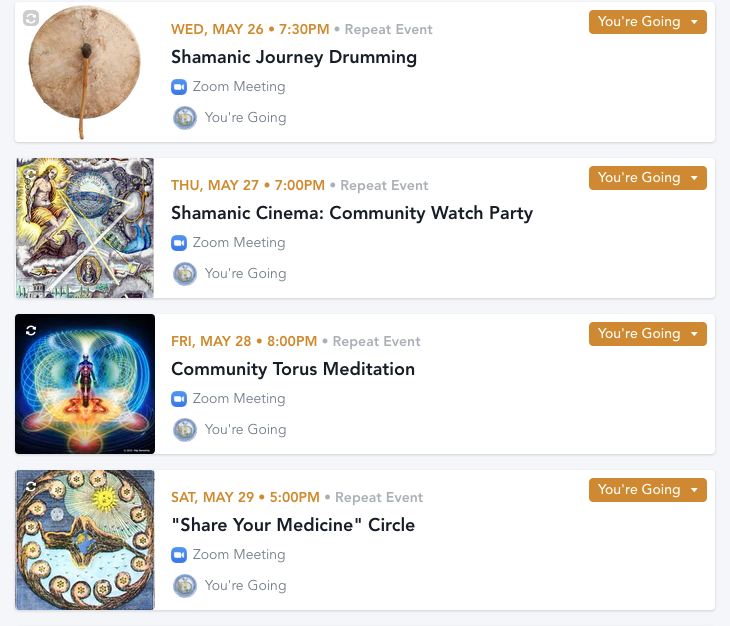Expand the You're Going dropdown for Share Your Medicine Circle

[x=647, y=490]
